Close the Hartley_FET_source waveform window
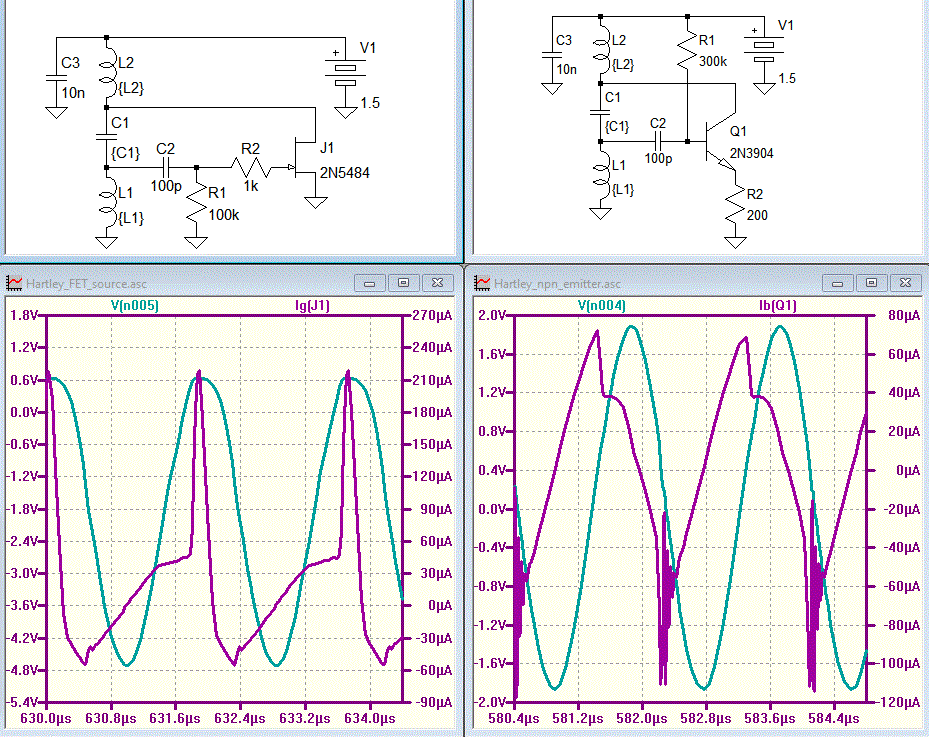 [x=437, y=283]
